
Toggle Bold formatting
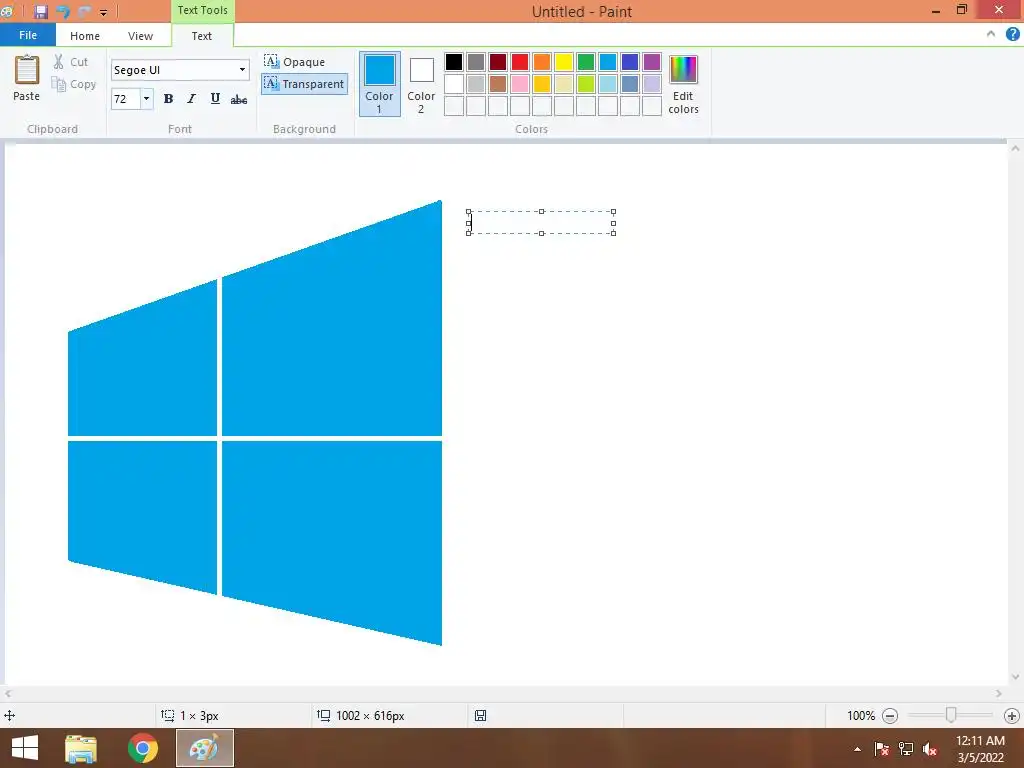[x=168, y=99]
